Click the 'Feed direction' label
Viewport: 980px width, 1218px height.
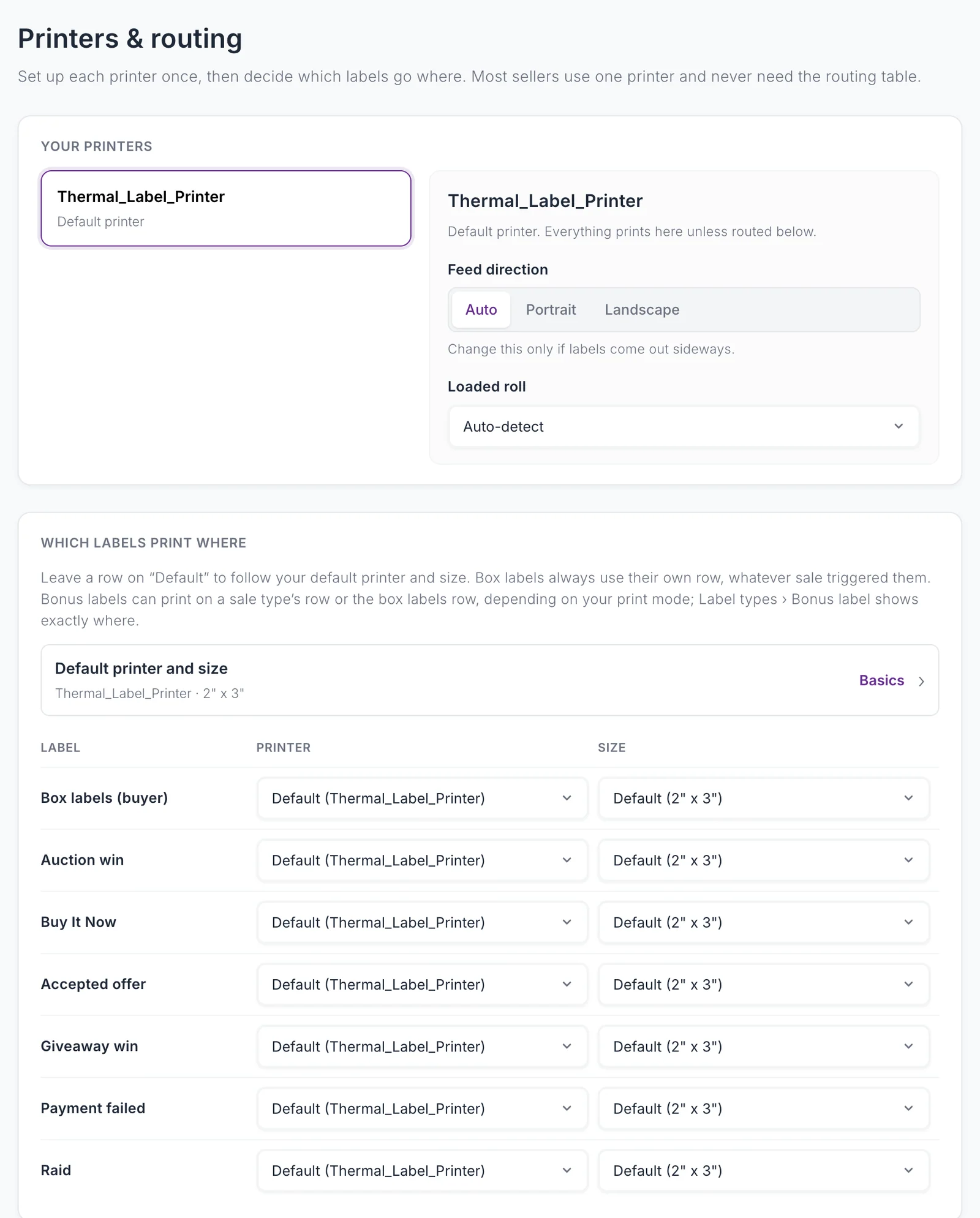point(498,269)
